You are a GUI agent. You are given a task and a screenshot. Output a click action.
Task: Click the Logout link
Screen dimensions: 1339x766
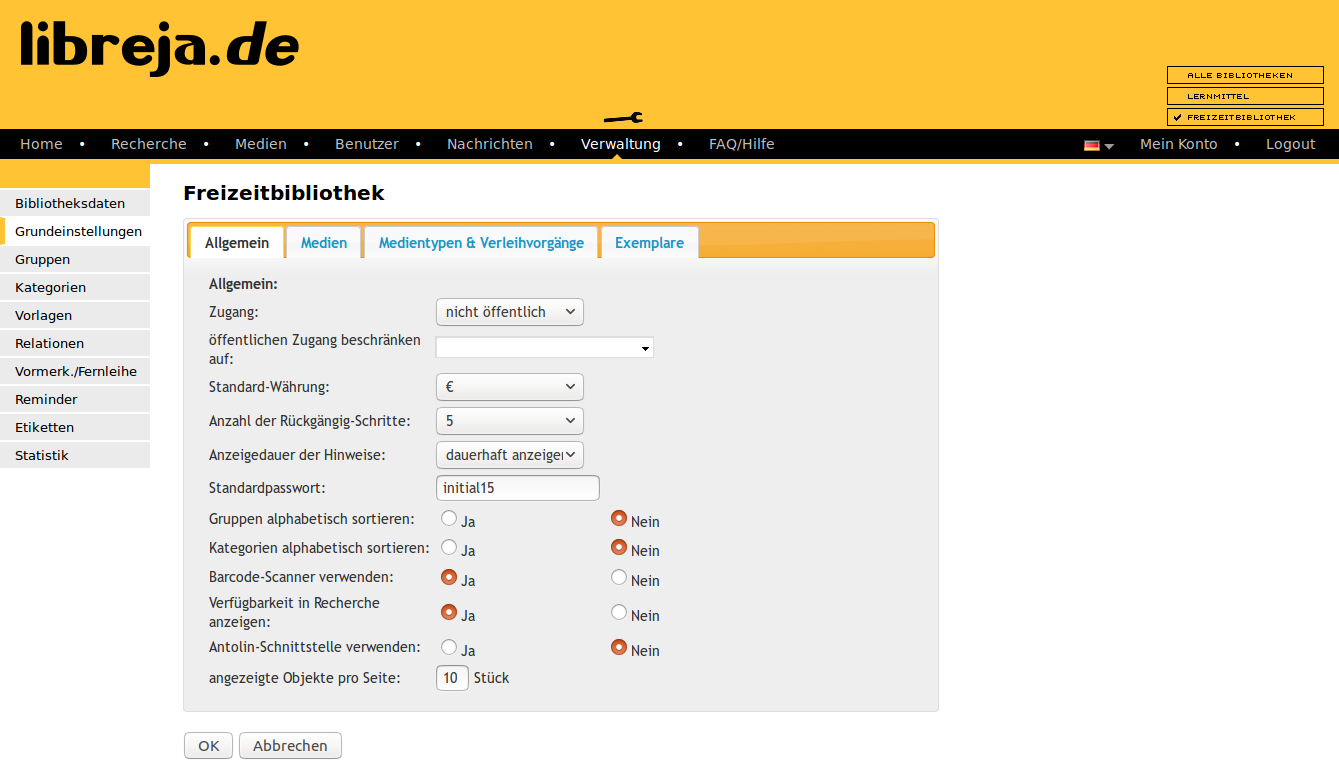(1290, 144)
